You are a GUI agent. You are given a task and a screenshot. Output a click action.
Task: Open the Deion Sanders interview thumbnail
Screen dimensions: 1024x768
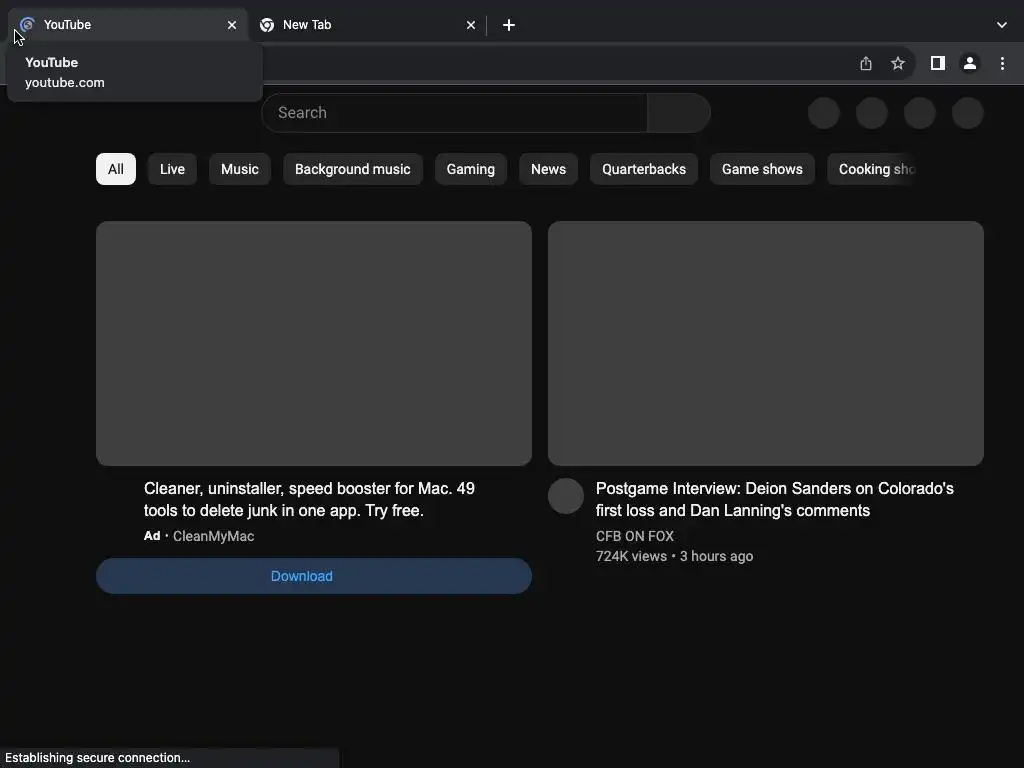click(x=765, y=344)
